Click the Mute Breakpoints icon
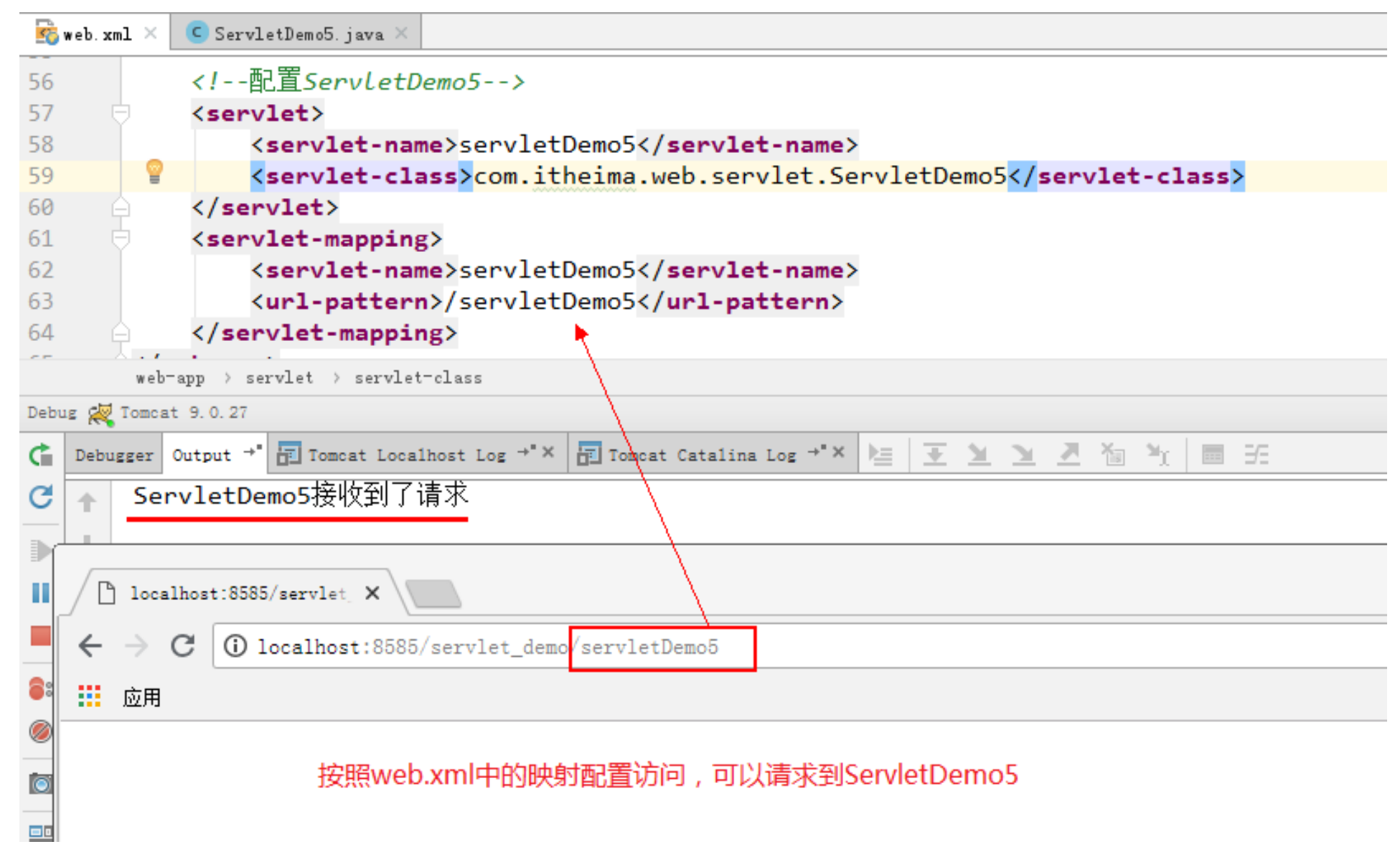Viewport: 1400px width, 857px height. click(x=41, y=731)
